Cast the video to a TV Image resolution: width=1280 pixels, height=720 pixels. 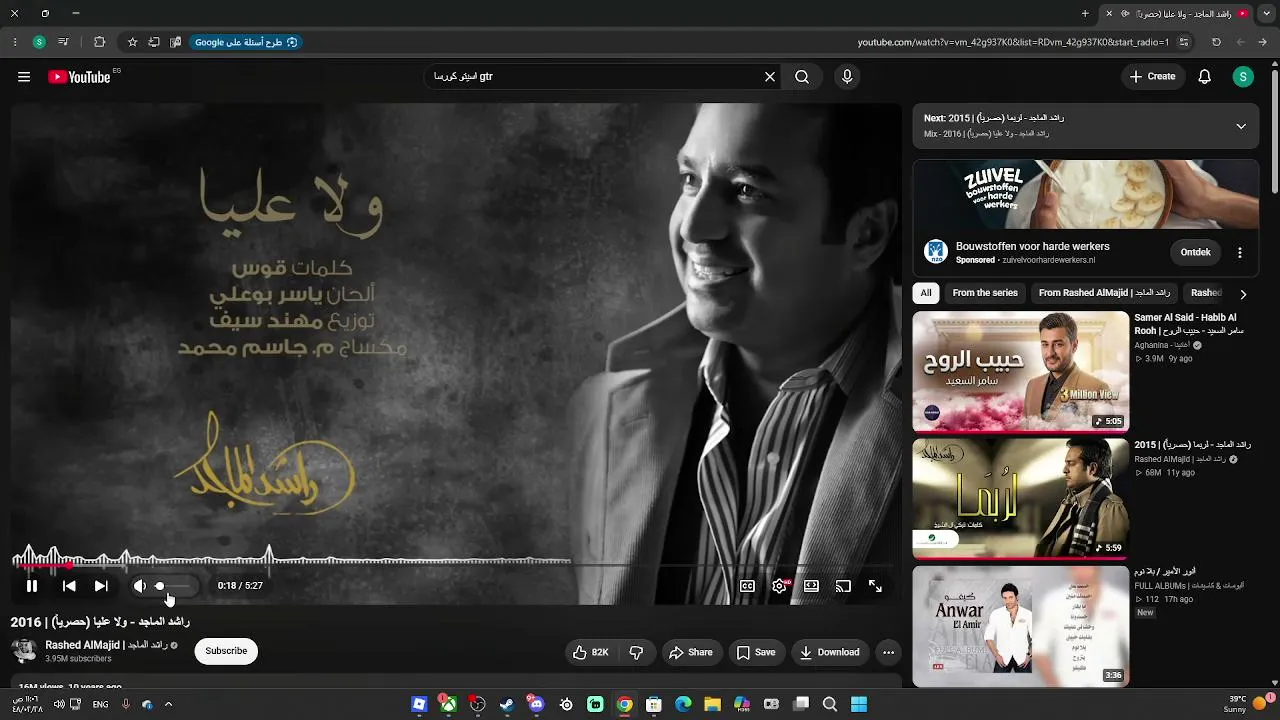[843, 586]
